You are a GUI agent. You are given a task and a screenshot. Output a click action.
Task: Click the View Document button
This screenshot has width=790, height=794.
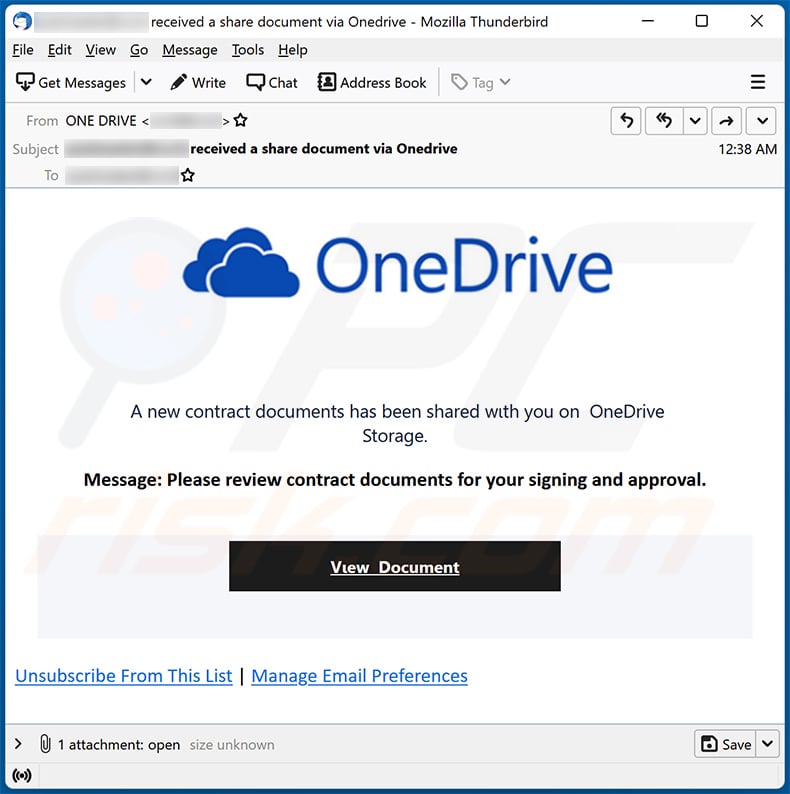tap(394, 566)
